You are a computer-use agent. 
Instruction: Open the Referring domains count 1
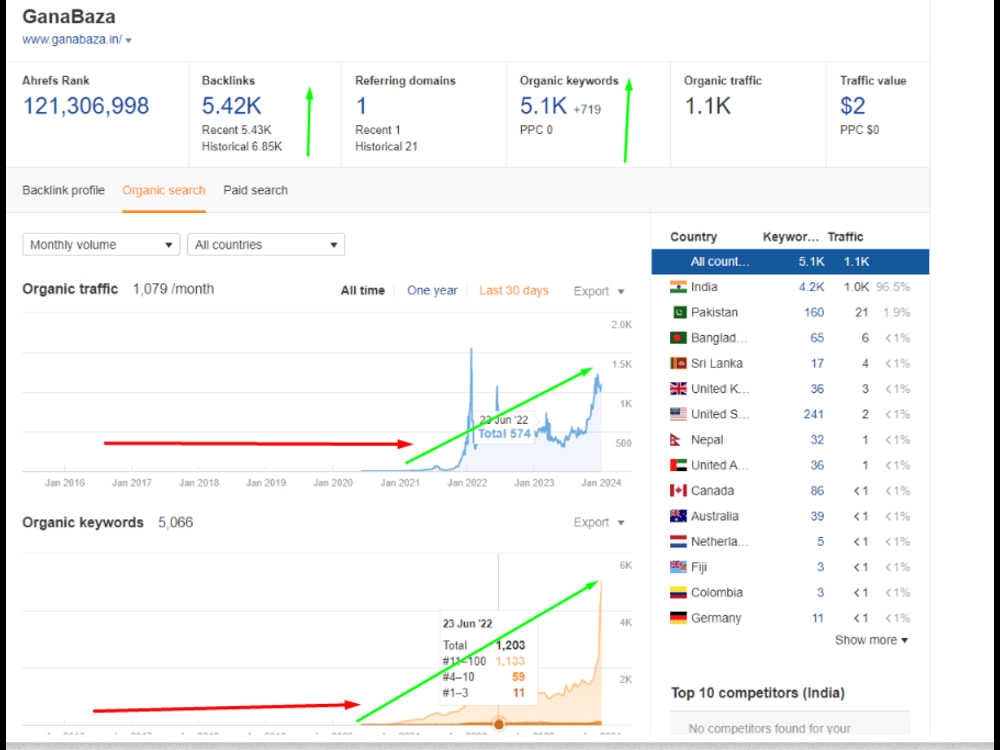(x=362, y=106)
